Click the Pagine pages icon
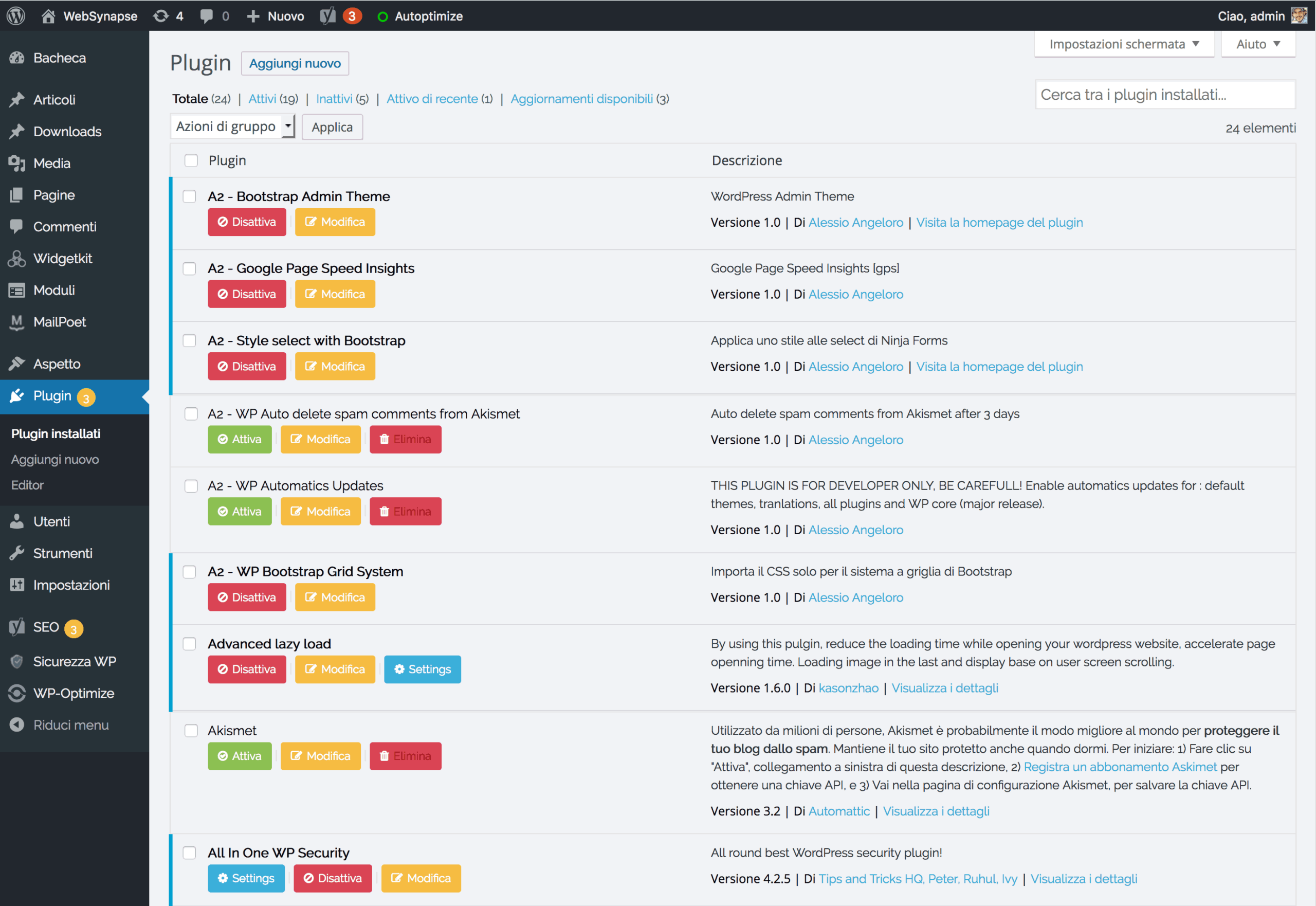 click(17, 195)
